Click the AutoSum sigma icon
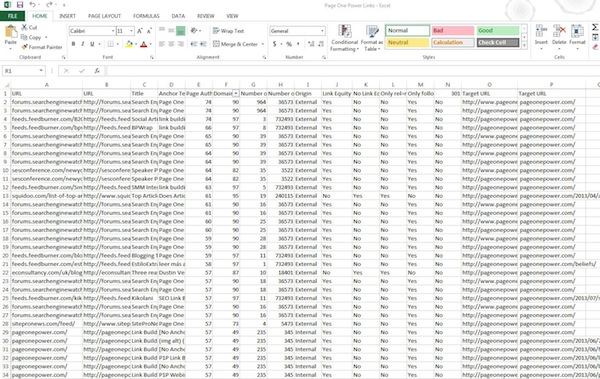The width and height of the screenshot is (600, 379). click(x=595, y=27)
